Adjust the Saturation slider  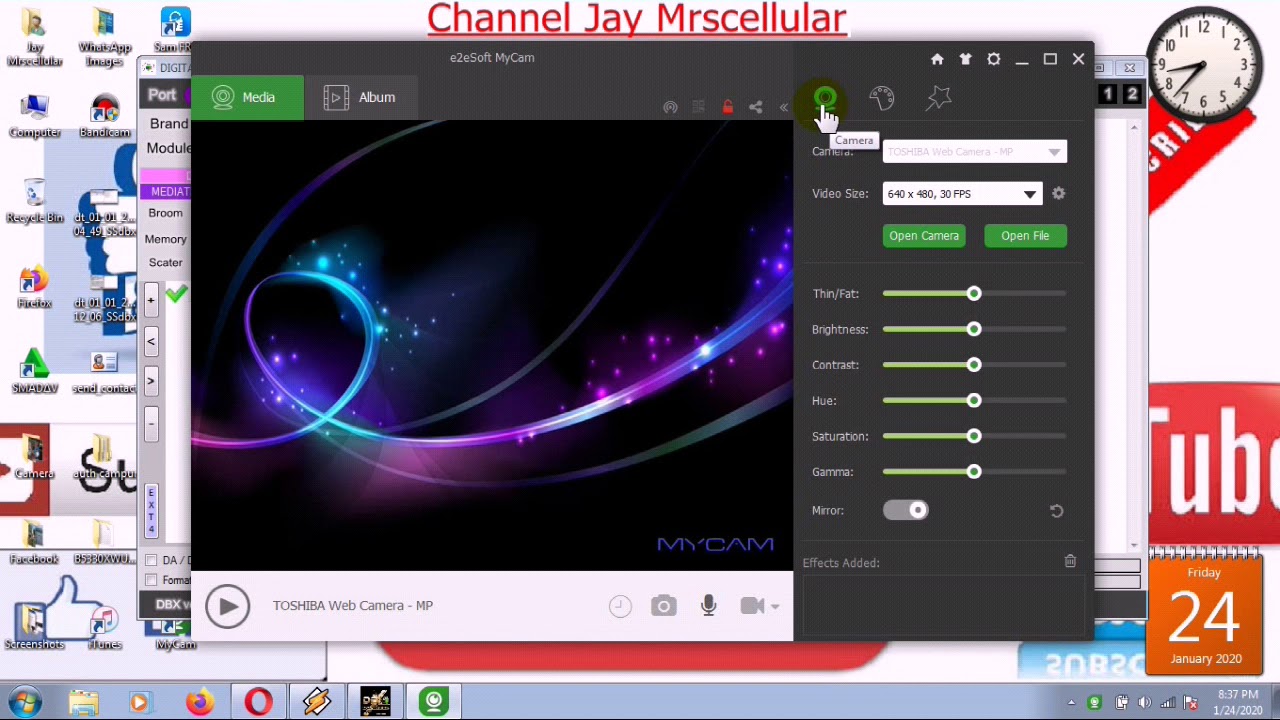974,436
